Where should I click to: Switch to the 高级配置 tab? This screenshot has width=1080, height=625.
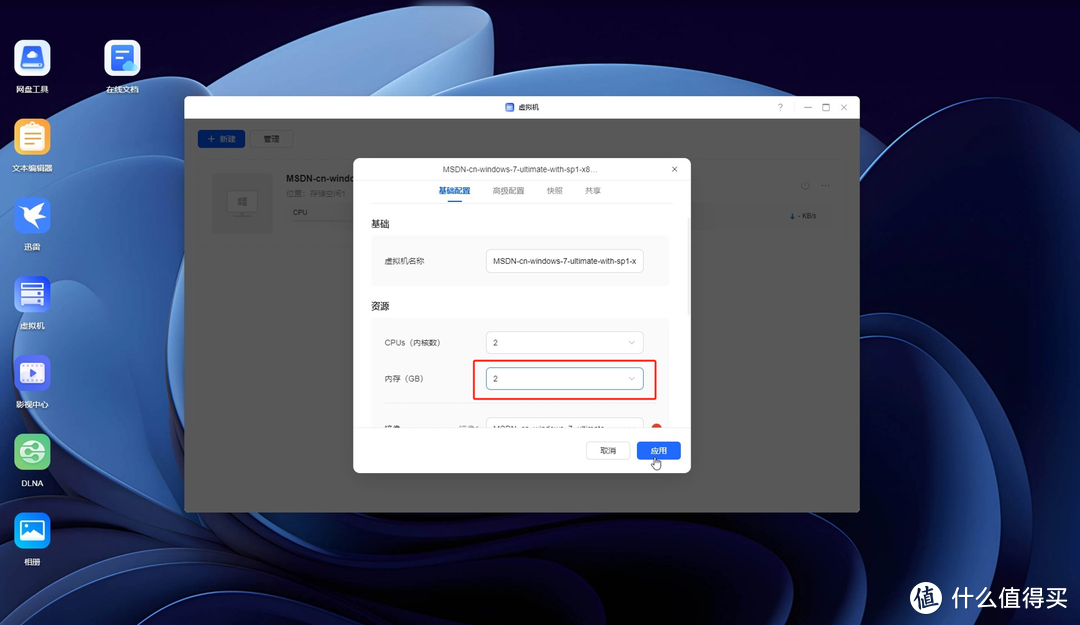pos(508,190)
